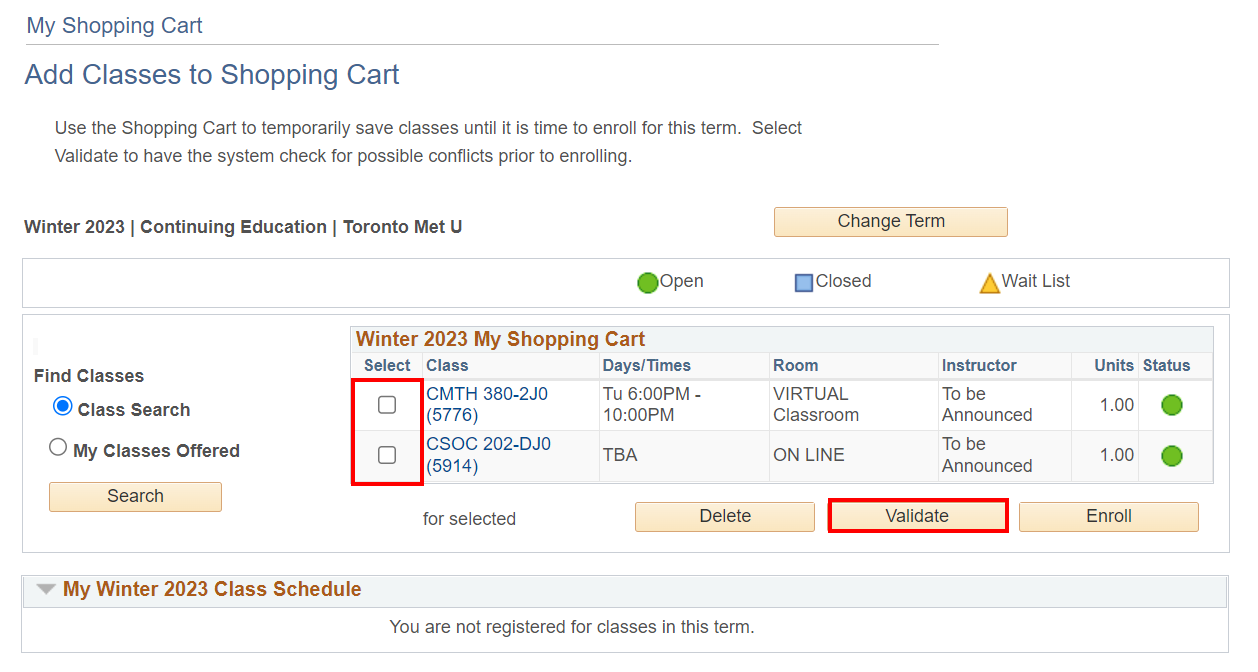Check the CSOC 202-DJ0 select checkbox
This screenshot has height=672, width=1258.
[x=387, y=456]
